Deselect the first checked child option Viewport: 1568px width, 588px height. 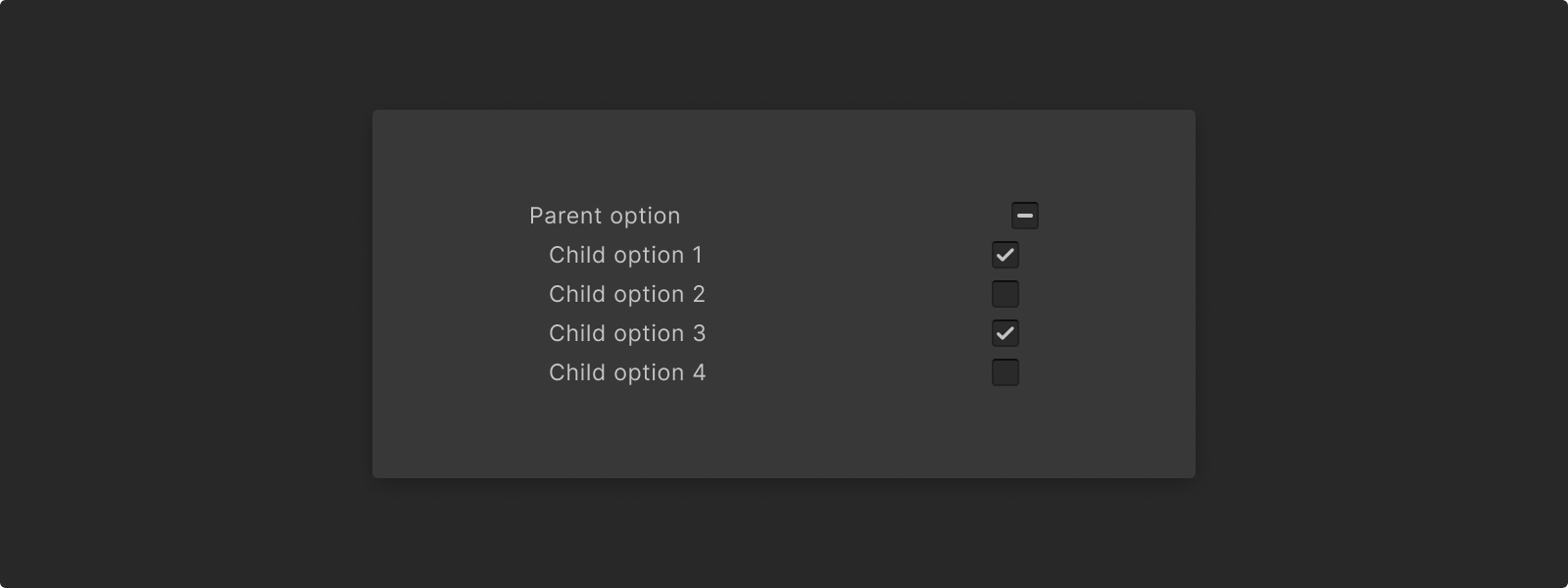click(x=1005, y=255)
